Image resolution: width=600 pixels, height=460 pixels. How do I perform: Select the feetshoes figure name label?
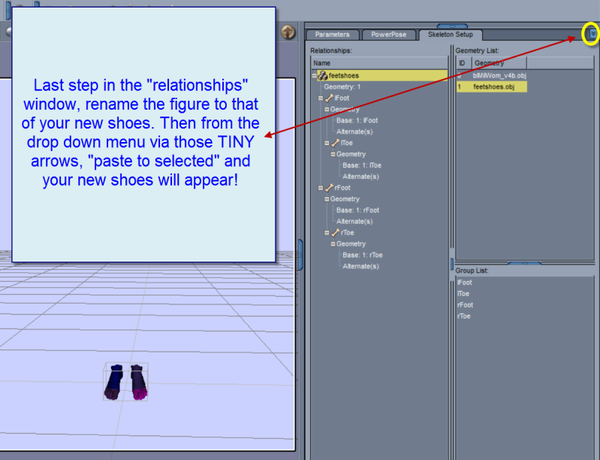tap(344, 76)
